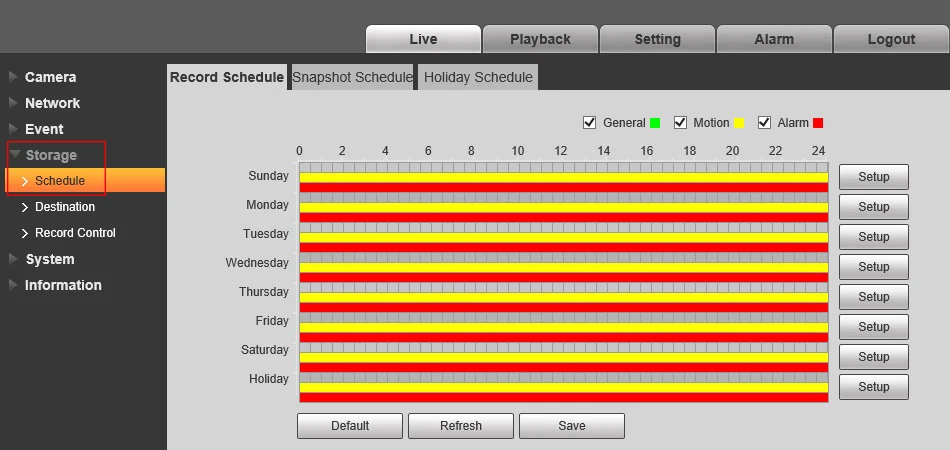
Task: Switch to Record Schedule tab
Action: pyautogui.click(x=227, y=78)
